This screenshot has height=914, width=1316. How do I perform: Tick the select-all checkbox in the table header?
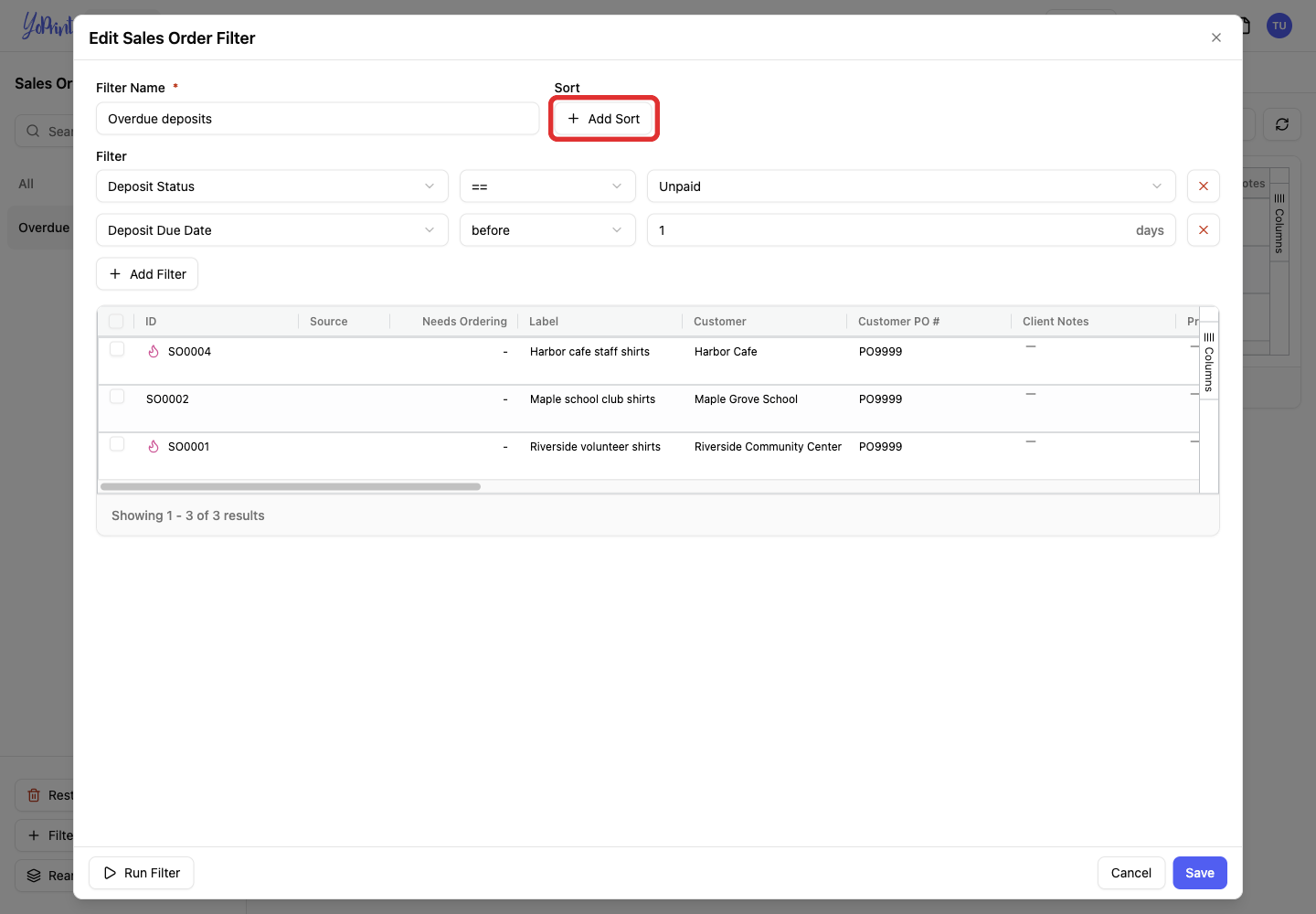pyautogui.click(x=116, y=322)
